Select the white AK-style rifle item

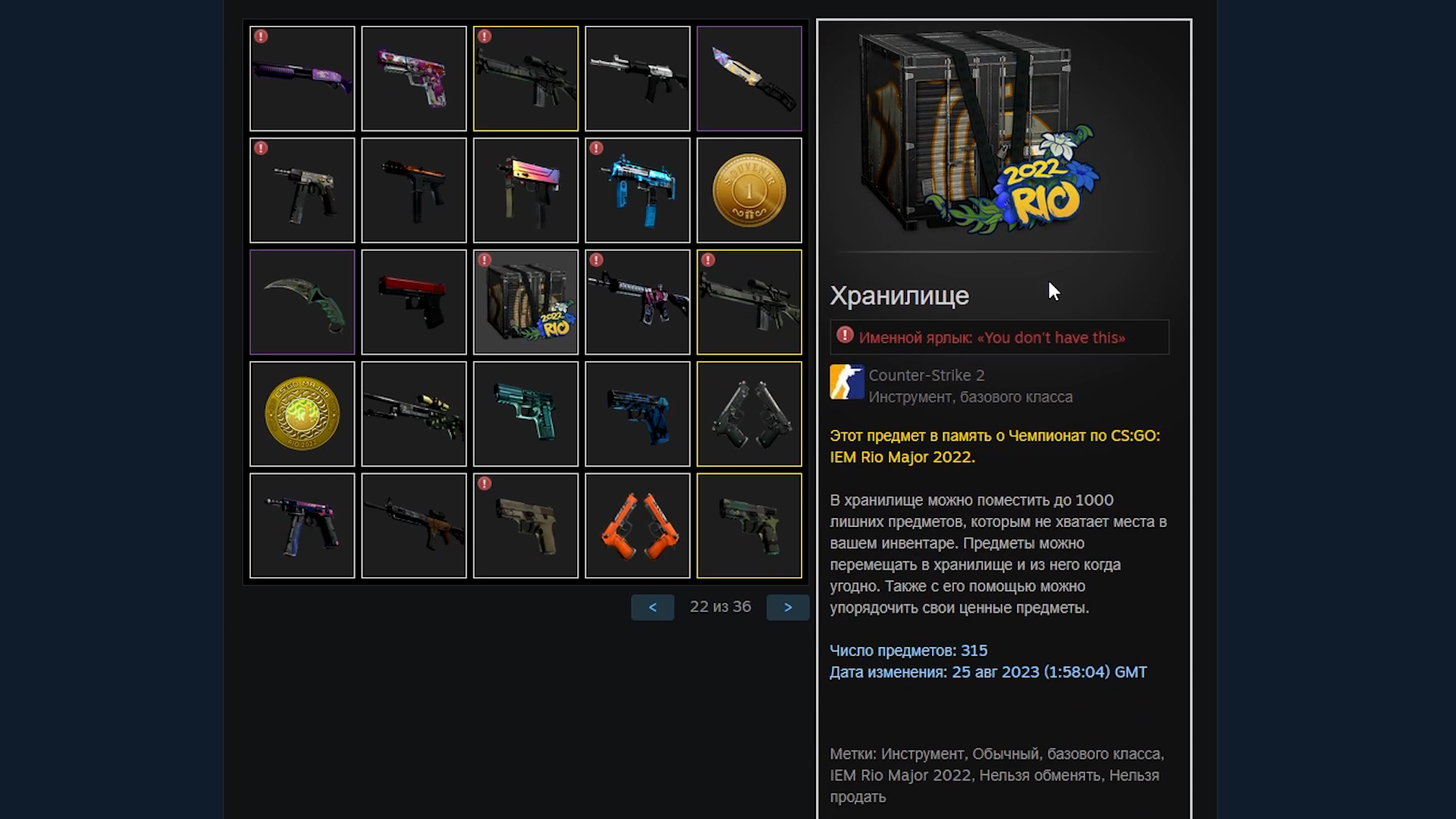click(x=637, y=78)
